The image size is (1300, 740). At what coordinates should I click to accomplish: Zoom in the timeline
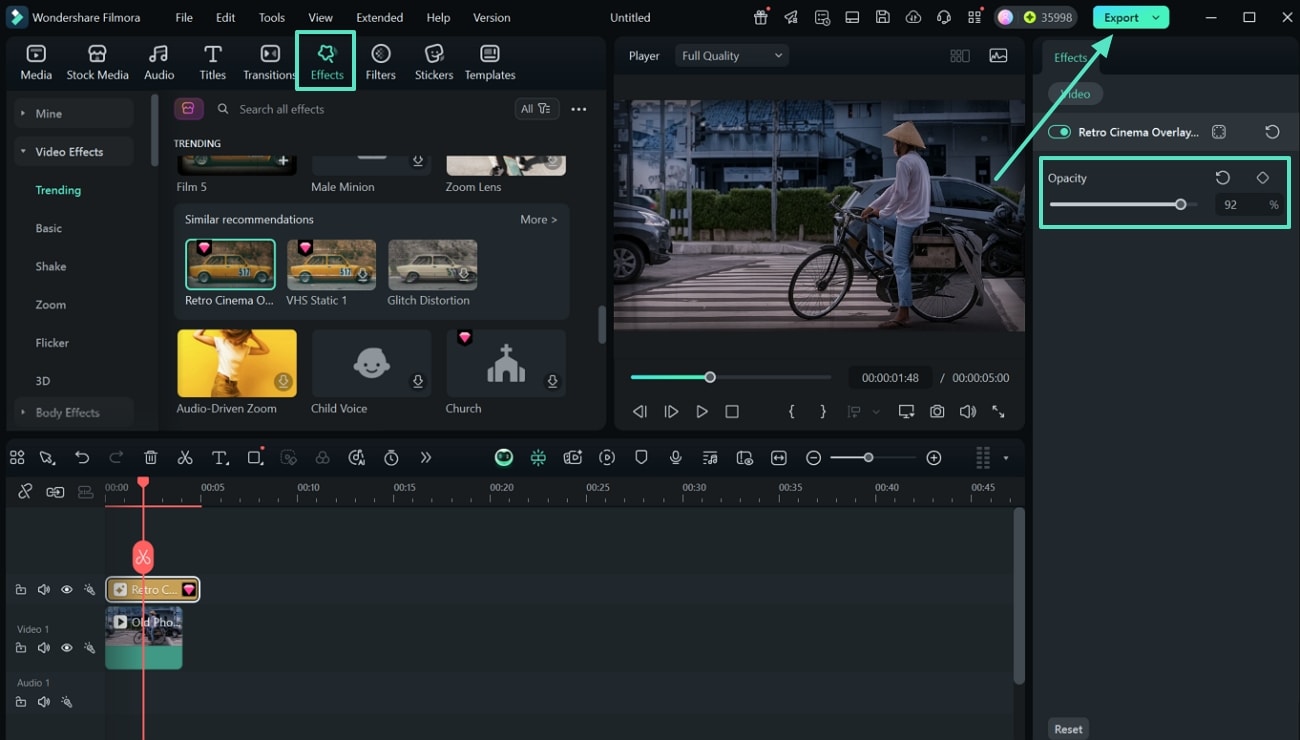click(x=933, y=457)
